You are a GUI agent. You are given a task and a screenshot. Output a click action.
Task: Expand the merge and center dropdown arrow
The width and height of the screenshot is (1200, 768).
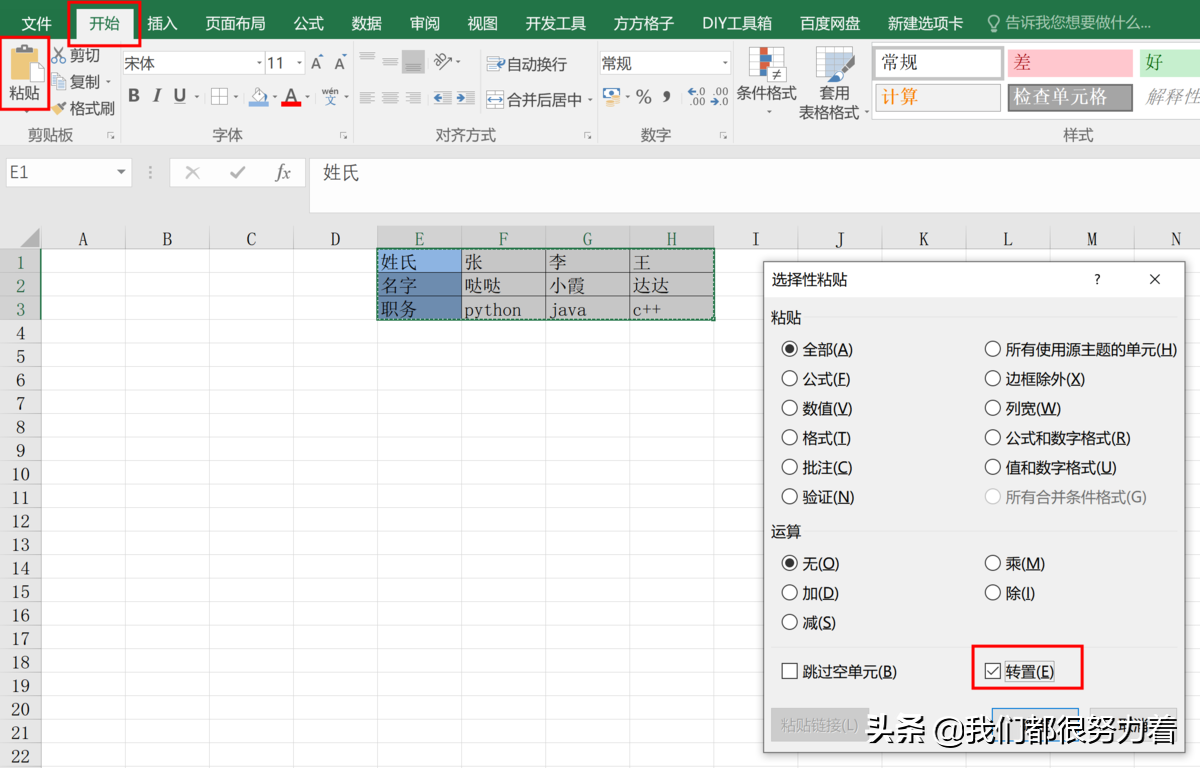pos(589,99)
